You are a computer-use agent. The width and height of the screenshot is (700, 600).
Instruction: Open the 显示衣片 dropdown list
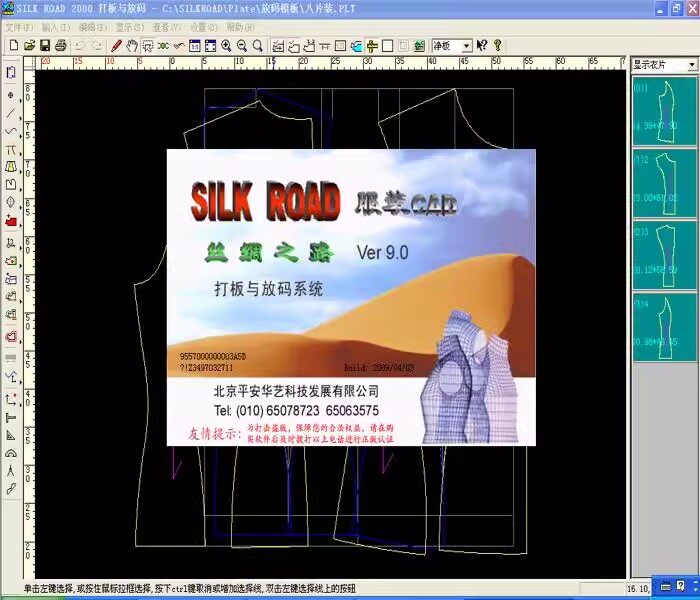692,65
